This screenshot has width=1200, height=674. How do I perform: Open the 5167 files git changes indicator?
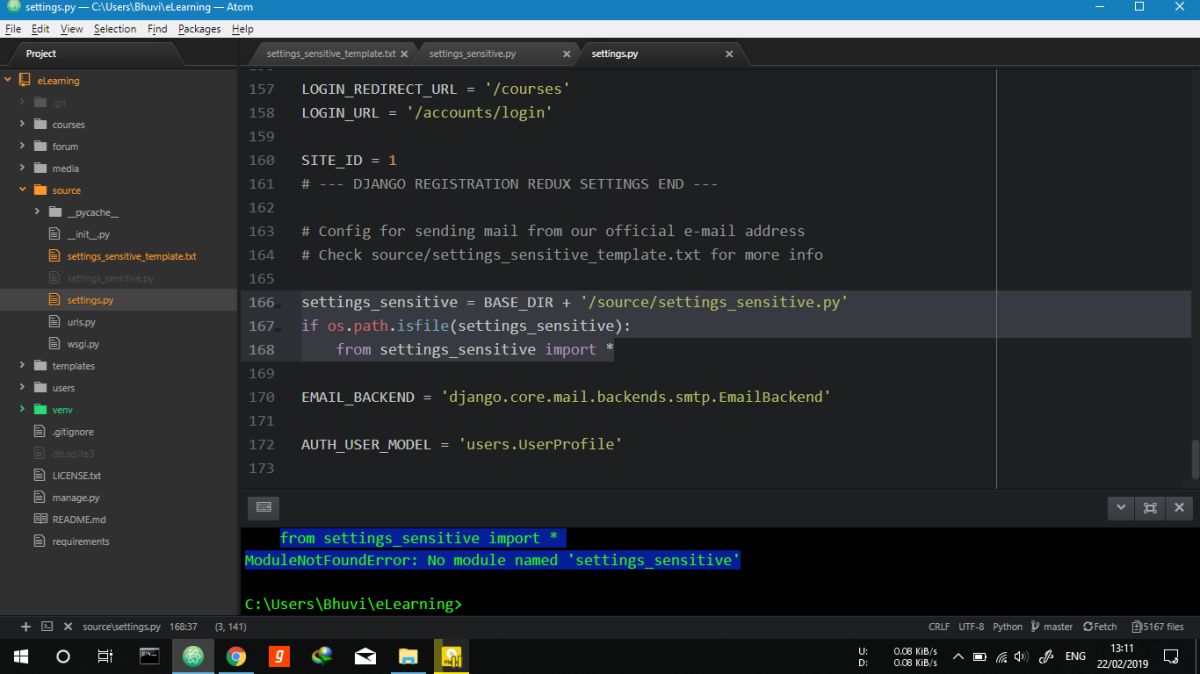coord(1158,627)
